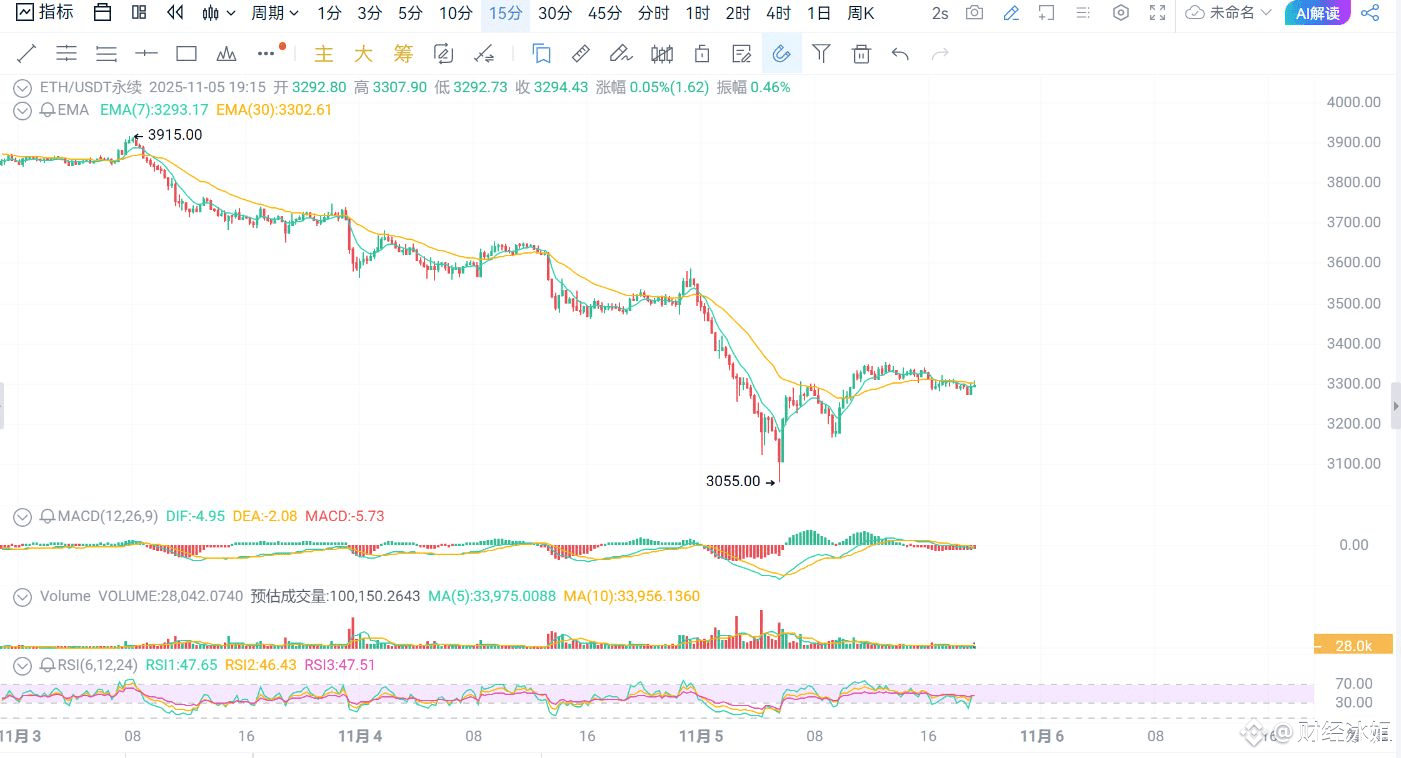
Task: Click the MACD alert bell icon
Action: coord(47,516)
